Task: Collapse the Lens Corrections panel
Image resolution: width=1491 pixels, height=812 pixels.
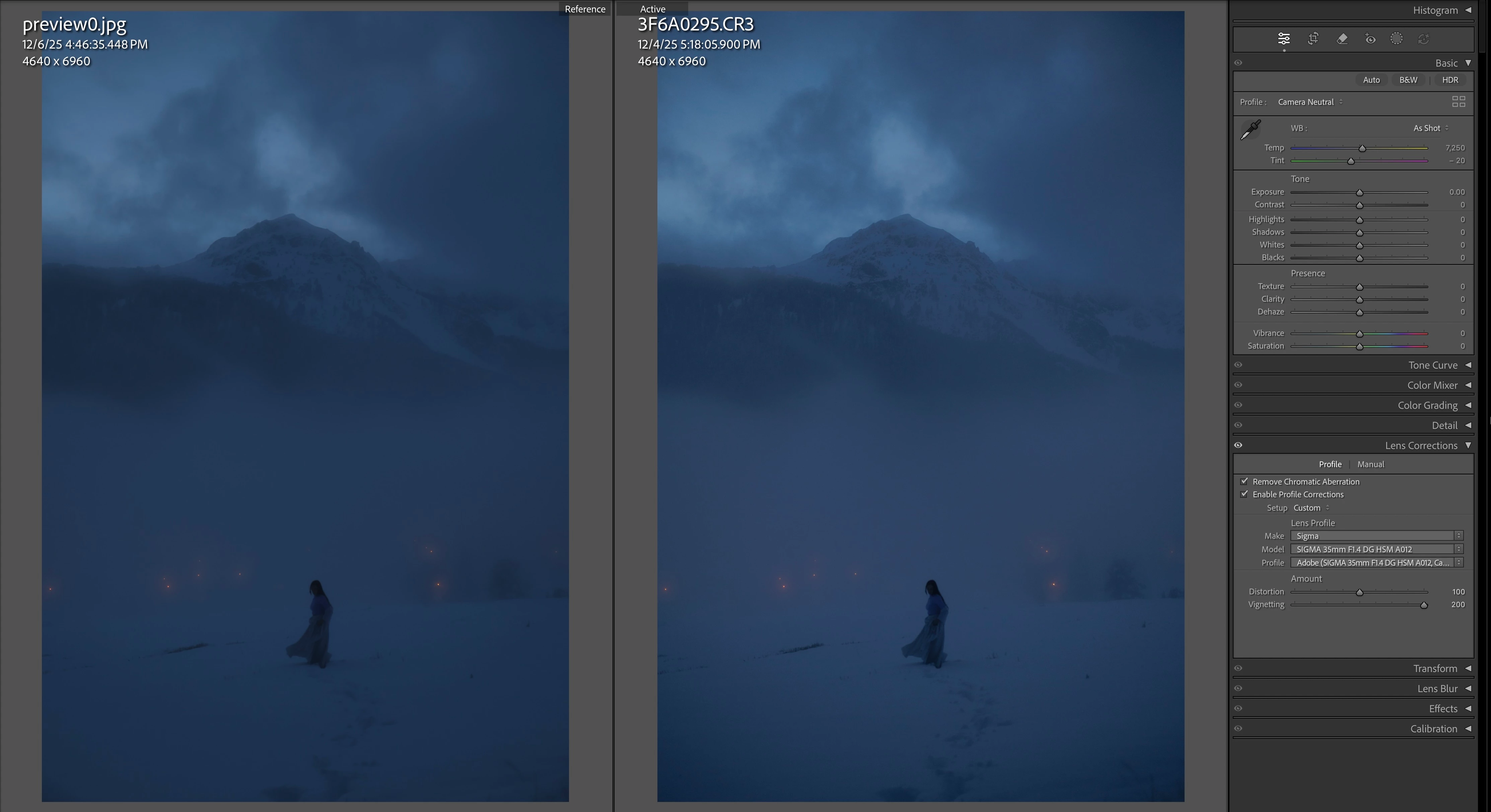Action: pos(1468,445)
